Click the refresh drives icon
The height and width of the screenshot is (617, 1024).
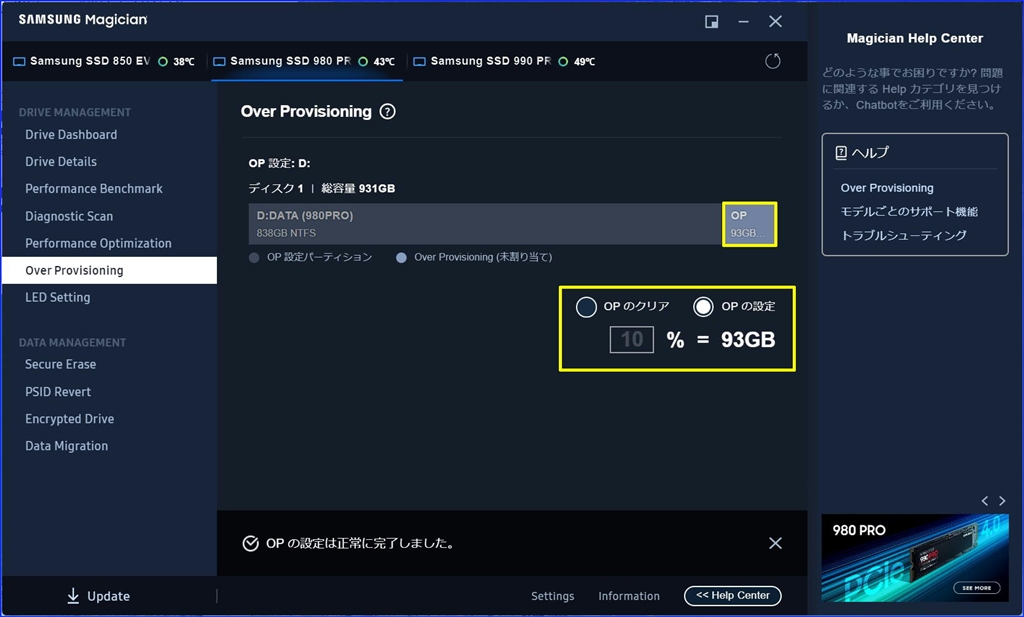click(x=773, y=61)
